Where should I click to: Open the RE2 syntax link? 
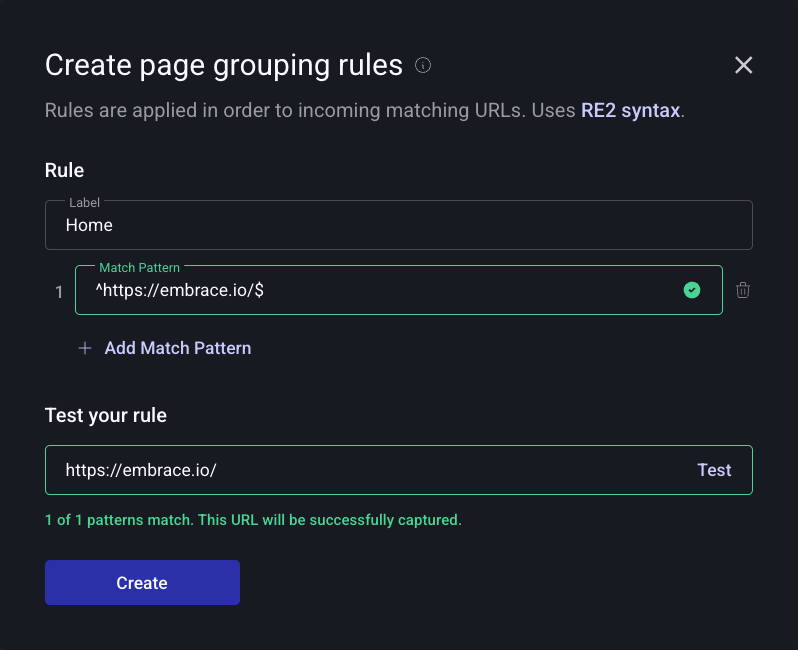(x=630, y=110)
